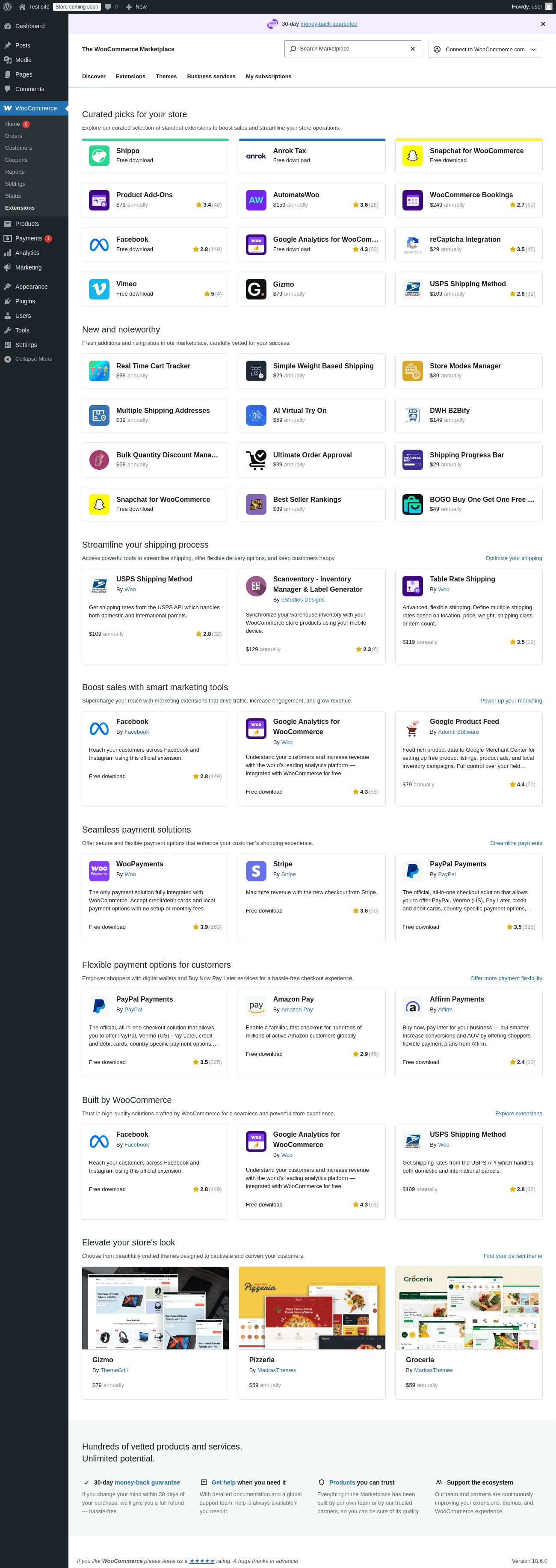Click the Snapchat ghost icon in curated picks
The height and width of the screenshot is (1568, 556).
coord(412,156)
